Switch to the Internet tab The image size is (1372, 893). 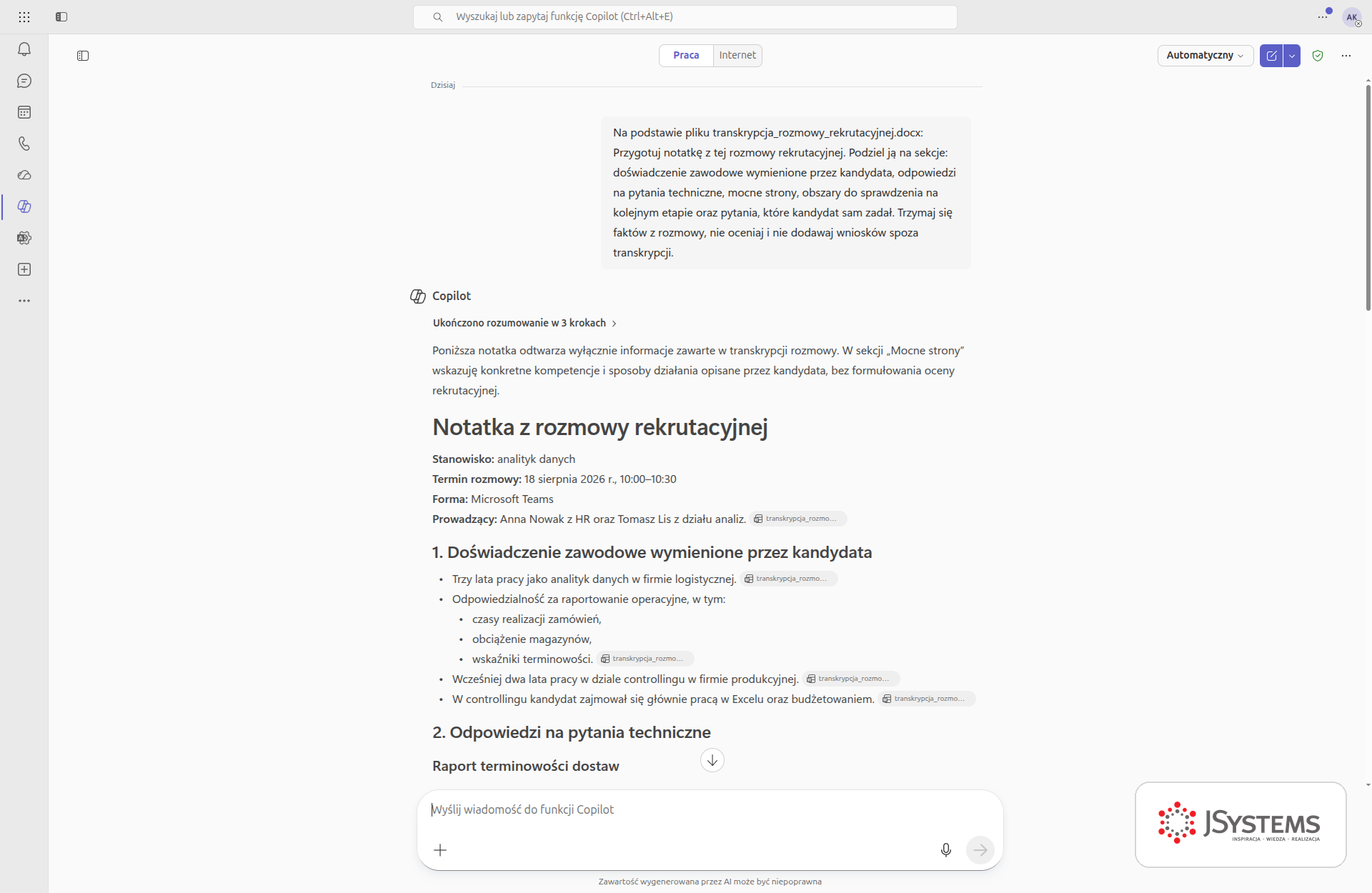point(737,55)
